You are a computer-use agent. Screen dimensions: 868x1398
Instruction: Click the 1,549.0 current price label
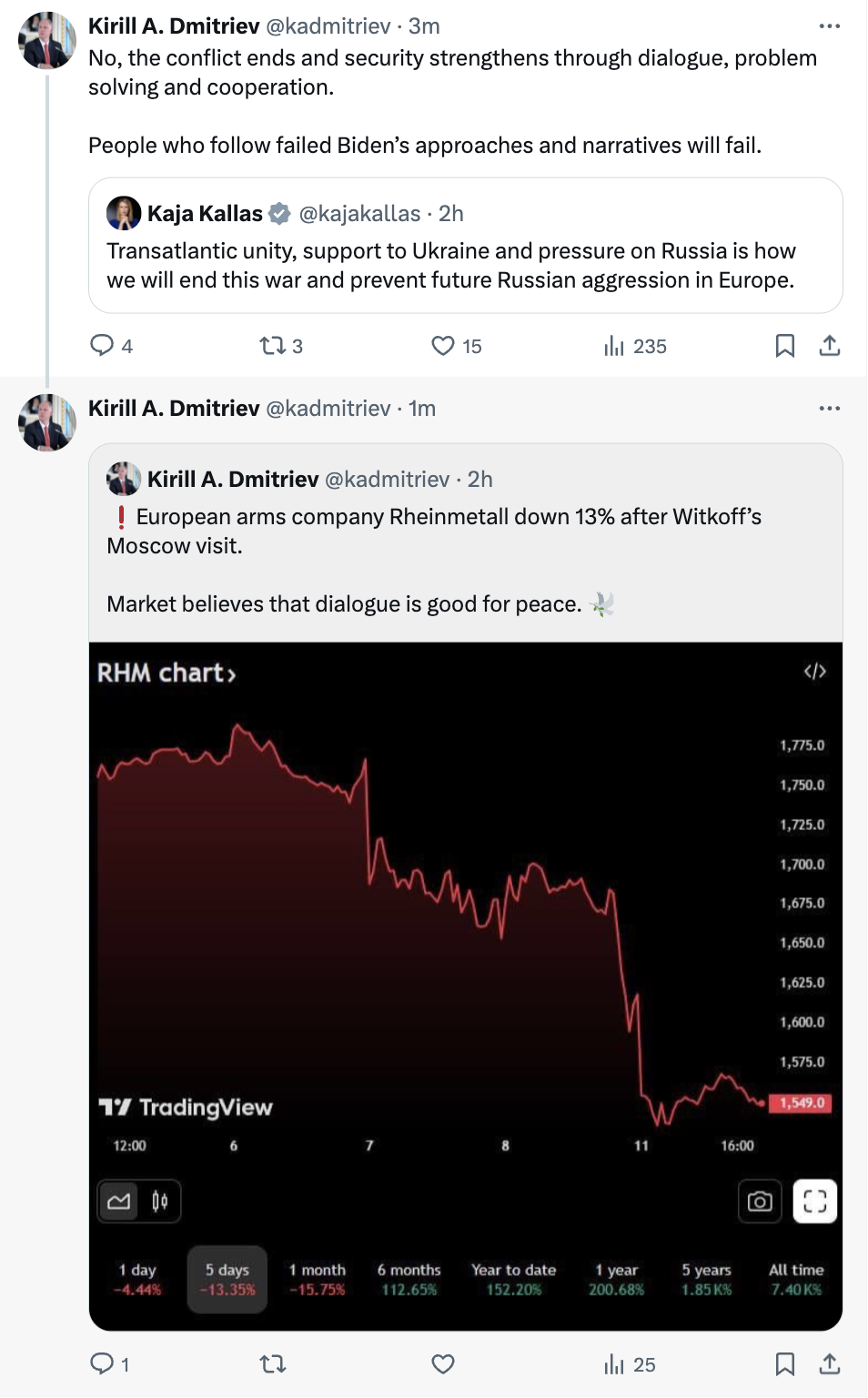pyautogui.click(x=801, y=1103)
